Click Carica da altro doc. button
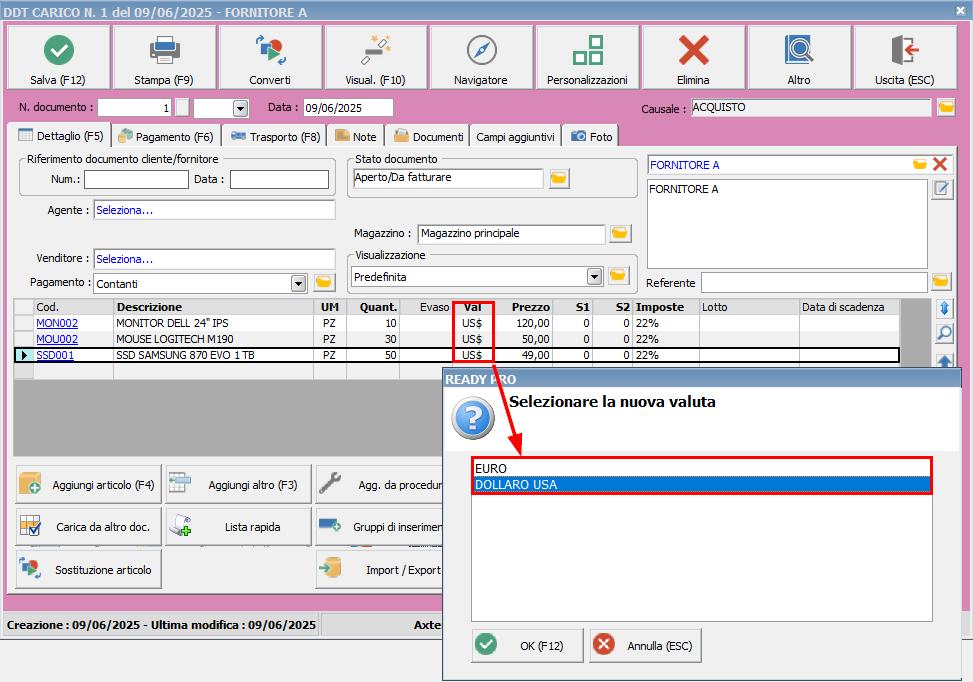 (88, 527)
